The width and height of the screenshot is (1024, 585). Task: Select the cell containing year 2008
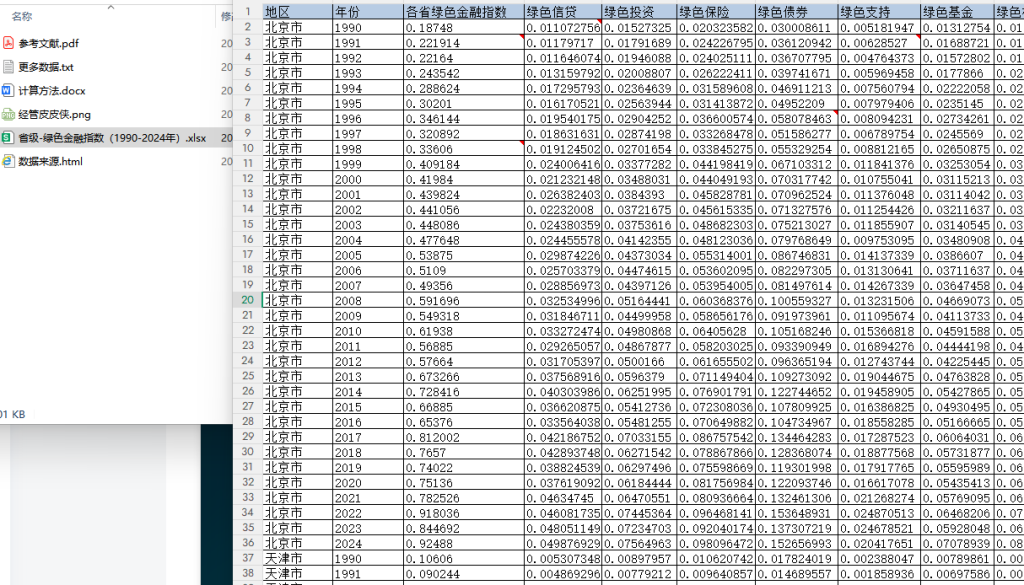[x=368, y=301]
